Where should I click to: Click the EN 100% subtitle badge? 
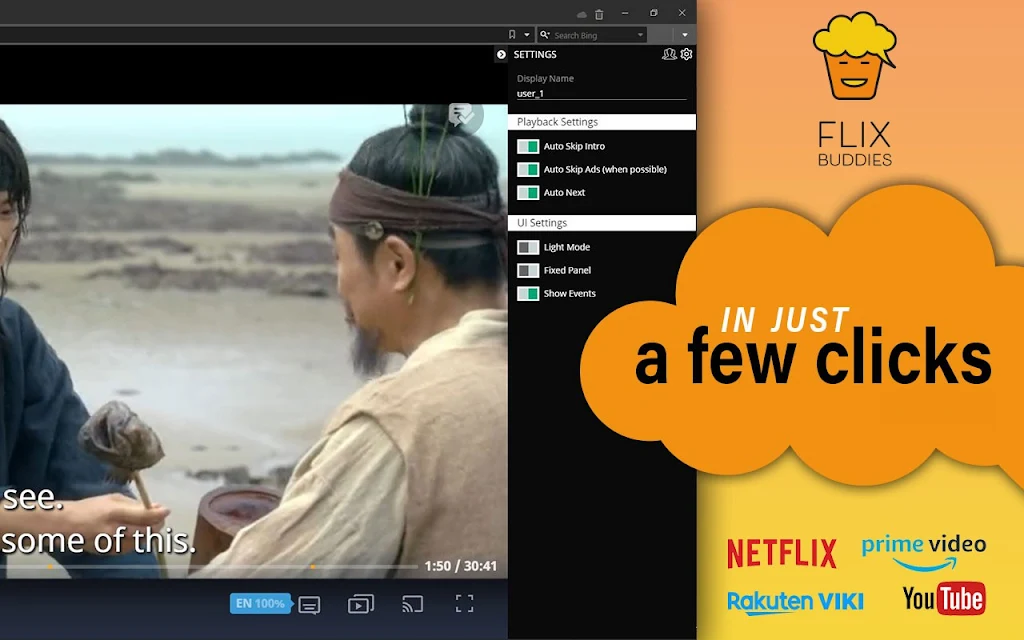click(261, 603)
